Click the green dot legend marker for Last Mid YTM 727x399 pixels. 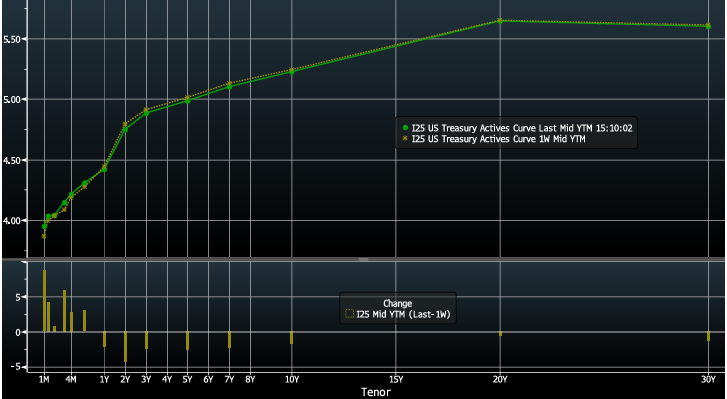tap(405, 128)
